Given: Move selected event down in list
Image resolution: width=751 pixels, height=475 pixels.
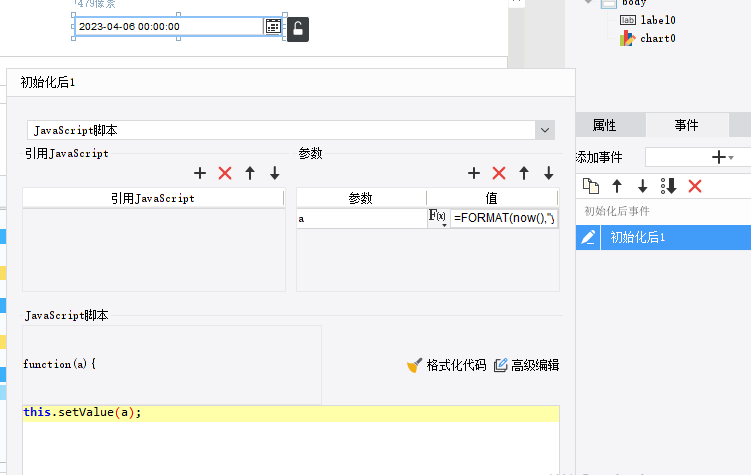Looking at the screenshot, I should point(643,186).
